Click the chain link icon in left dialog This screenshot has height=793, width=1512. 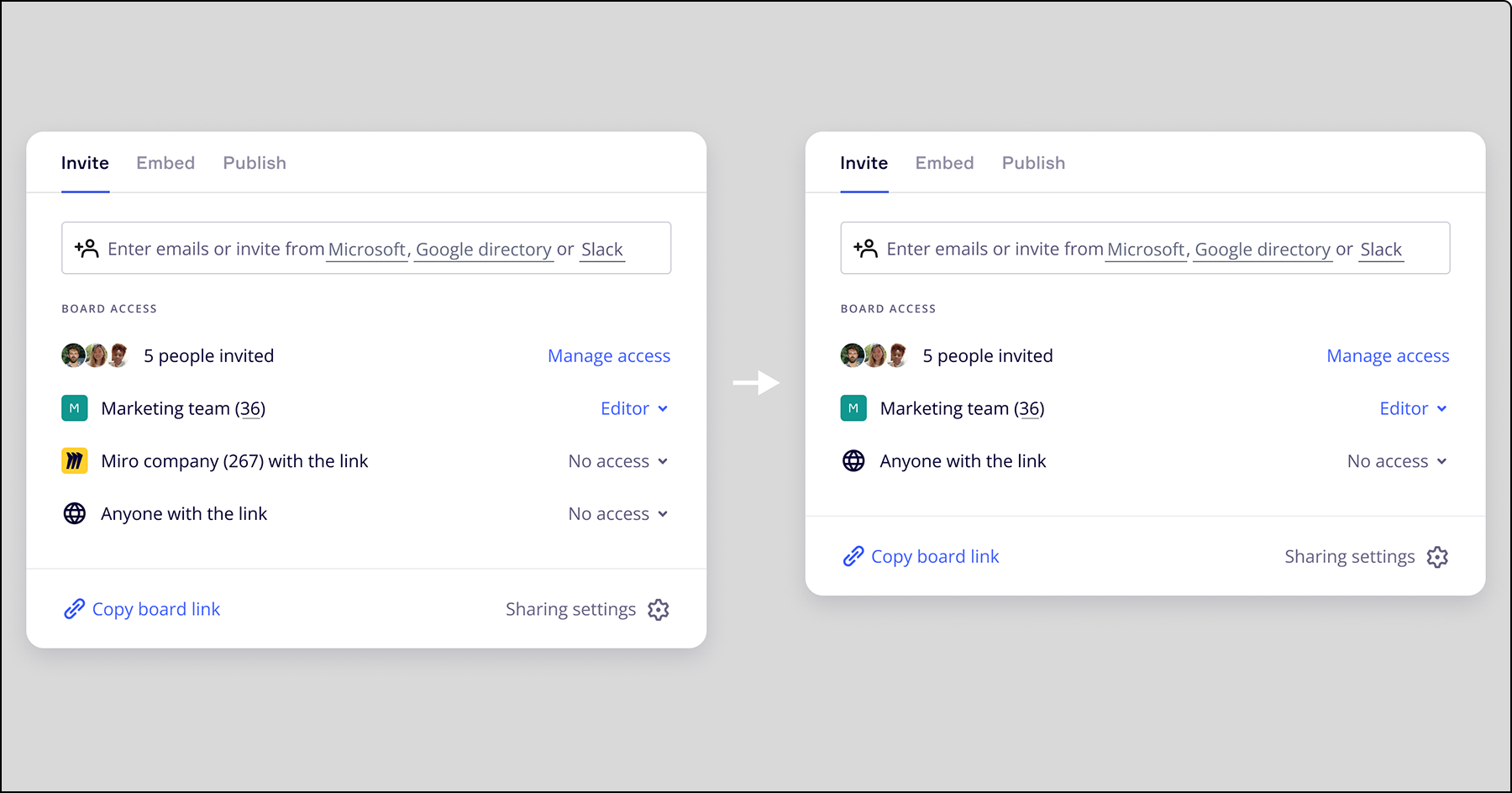(75, 609)
